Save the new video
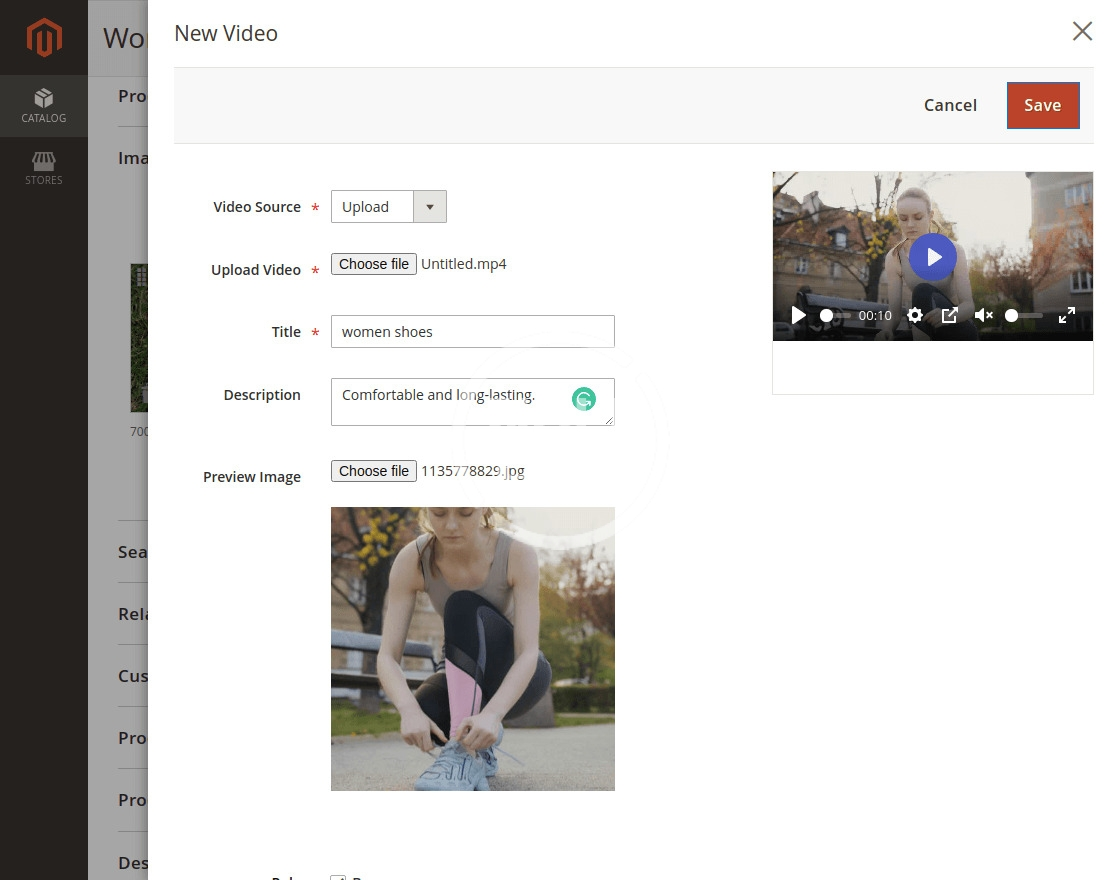 point(1042,105)
